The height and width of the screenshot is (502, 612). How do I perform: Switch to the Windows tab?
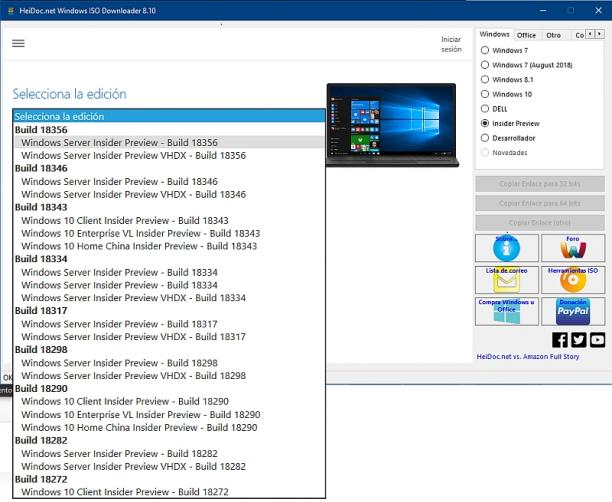pyautogui.click(x=495, y=34)
